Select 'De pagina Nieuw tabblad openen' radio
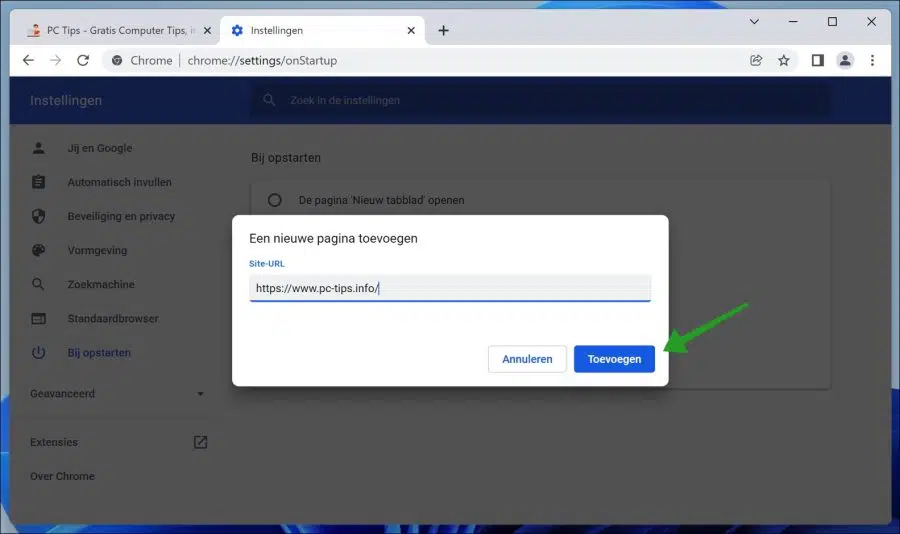Screen dimensions: 900x534 pos(274,200)
